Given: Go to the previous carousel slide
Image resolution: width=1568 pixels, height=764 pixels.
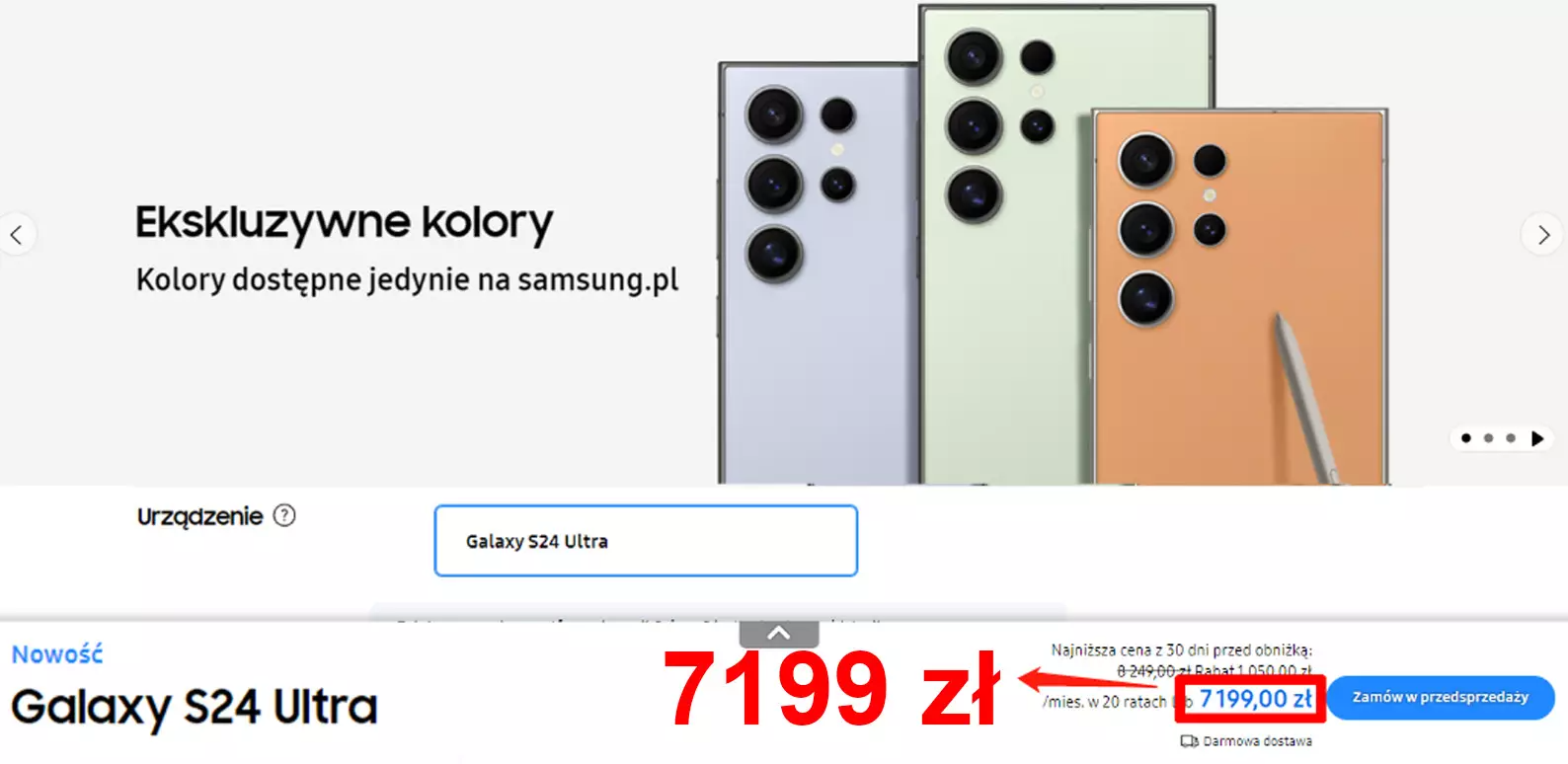Looking at the screenshot, I should pos(17,235).
